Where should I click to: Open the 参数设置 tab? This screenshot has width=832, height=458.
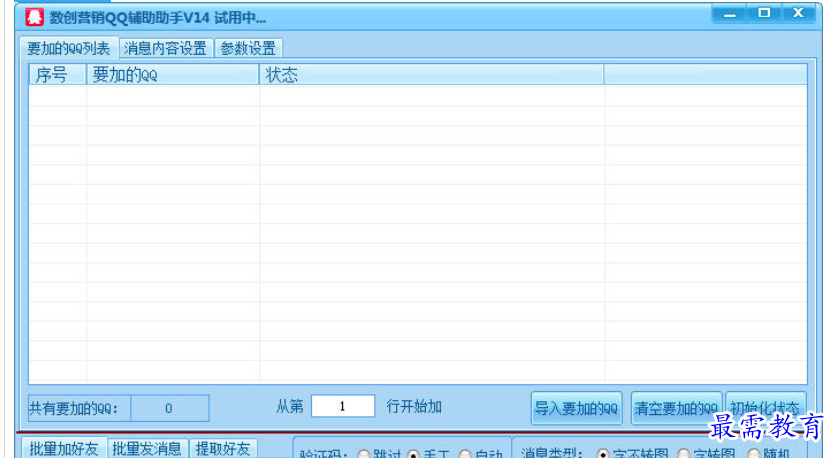pos(248,49)
